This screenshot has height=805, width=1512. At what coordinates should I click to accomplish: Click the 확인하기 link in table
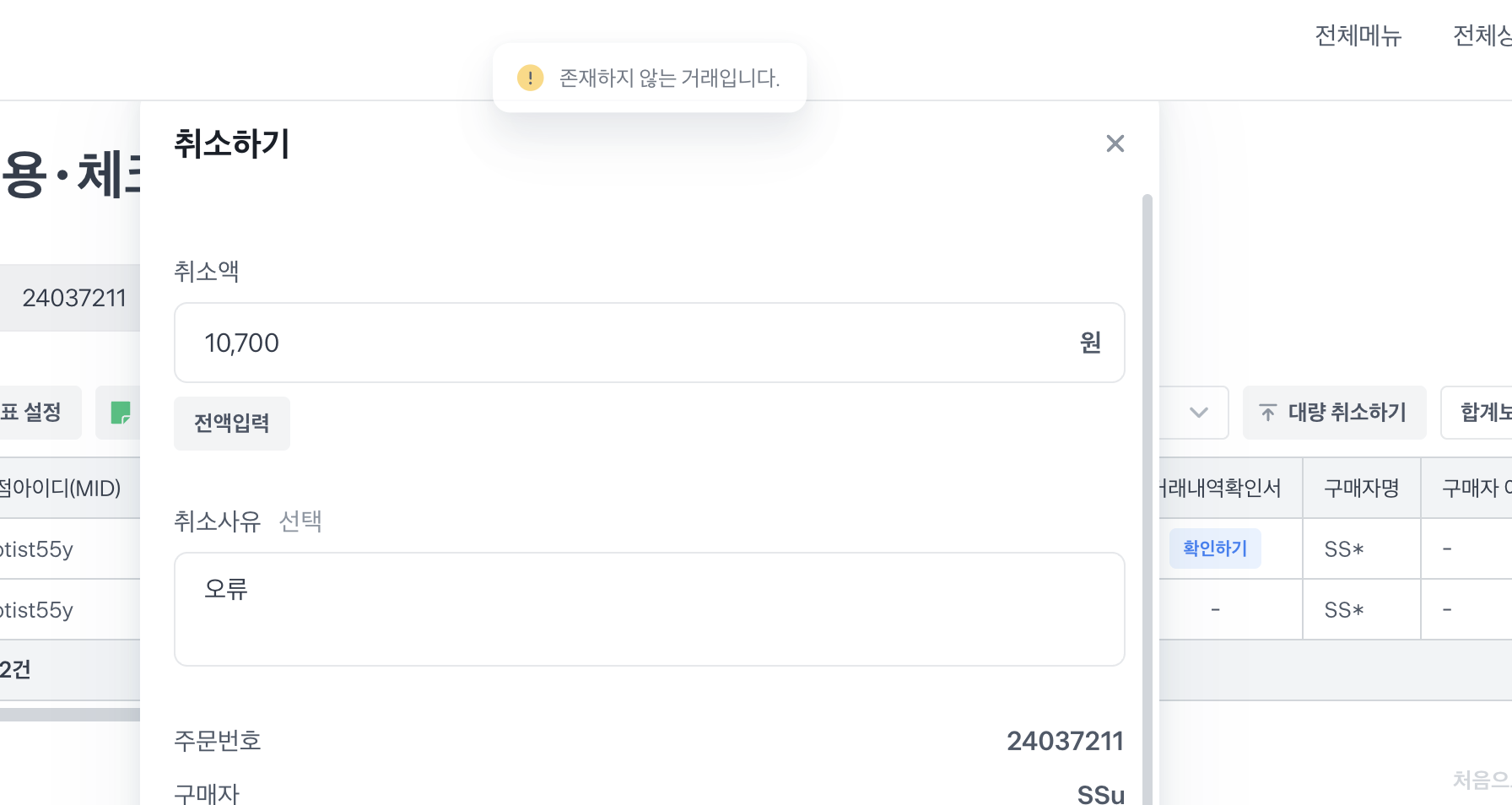pos(1214,548)
